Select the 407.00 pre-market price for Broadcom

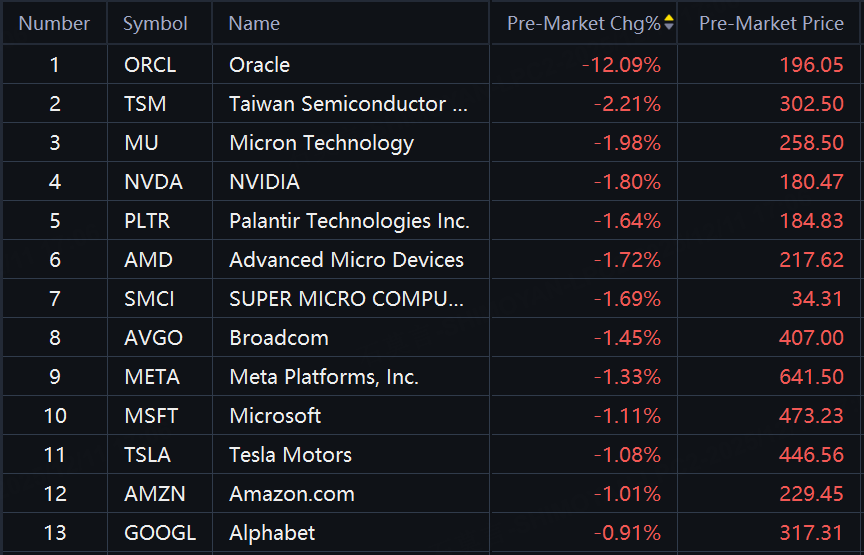[x=811, y=338]
